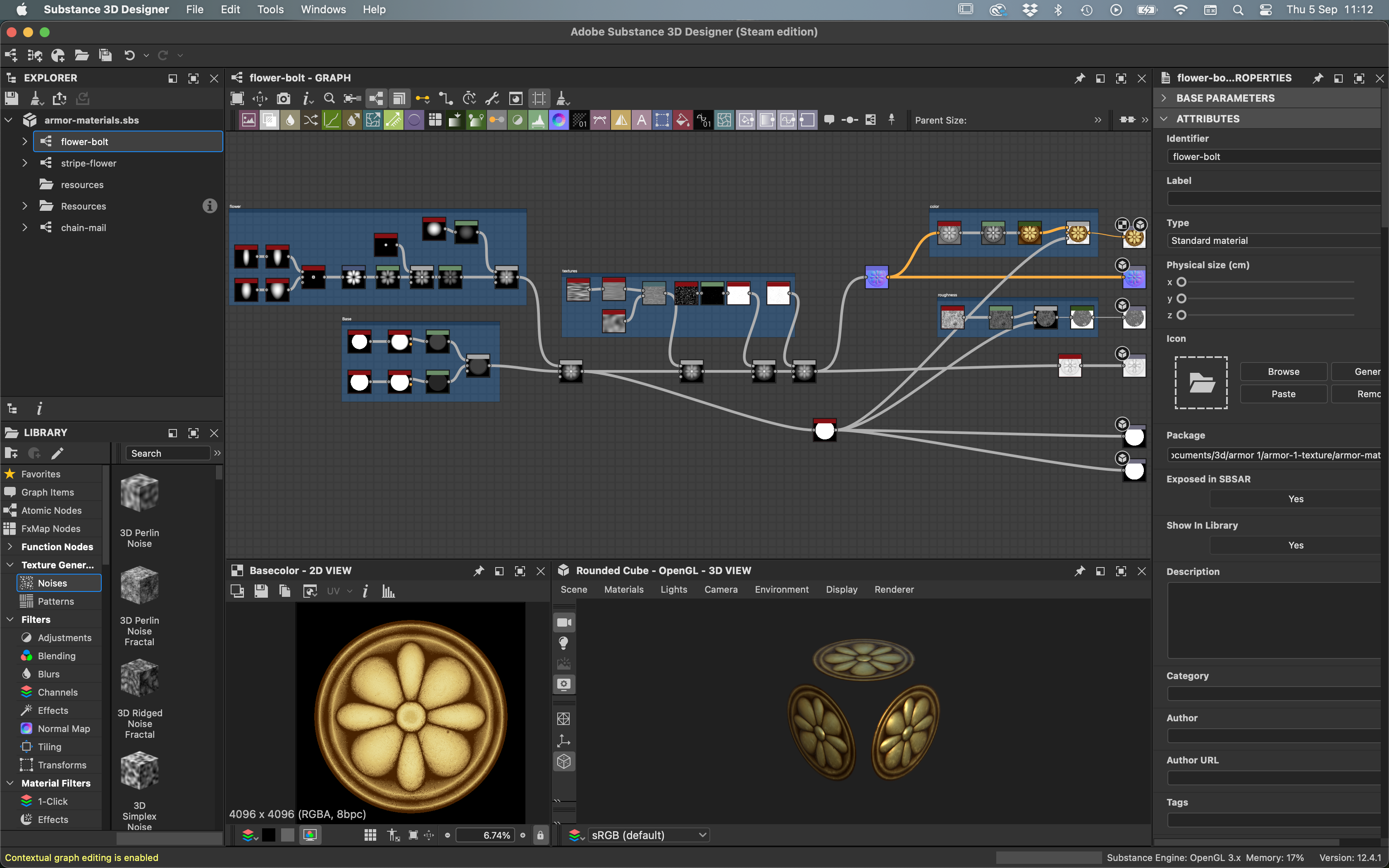Add a Text node (letter A icon)
1389x868 pixels.
point(641,120)
